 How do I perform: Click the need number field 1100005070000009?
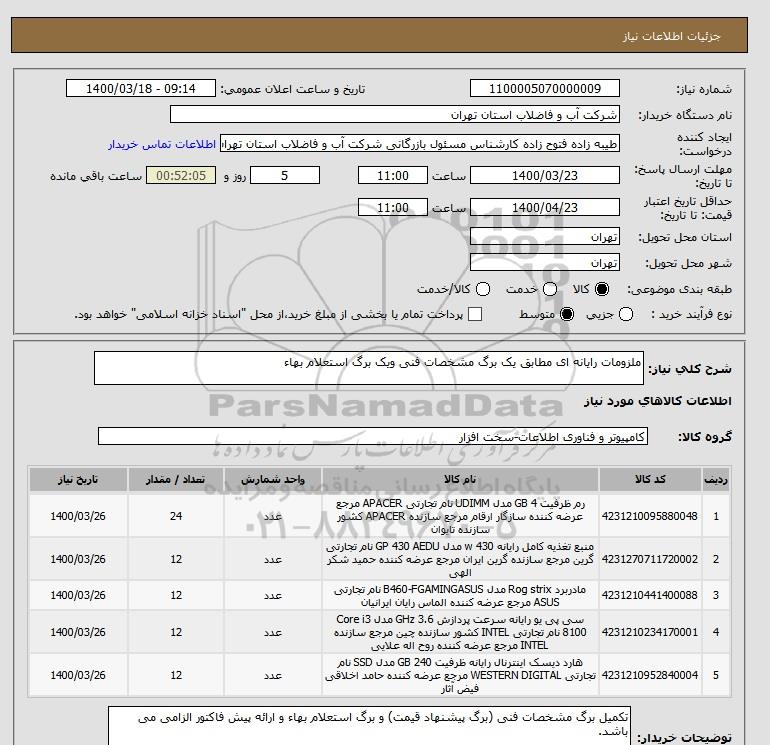tap(545, 88)
